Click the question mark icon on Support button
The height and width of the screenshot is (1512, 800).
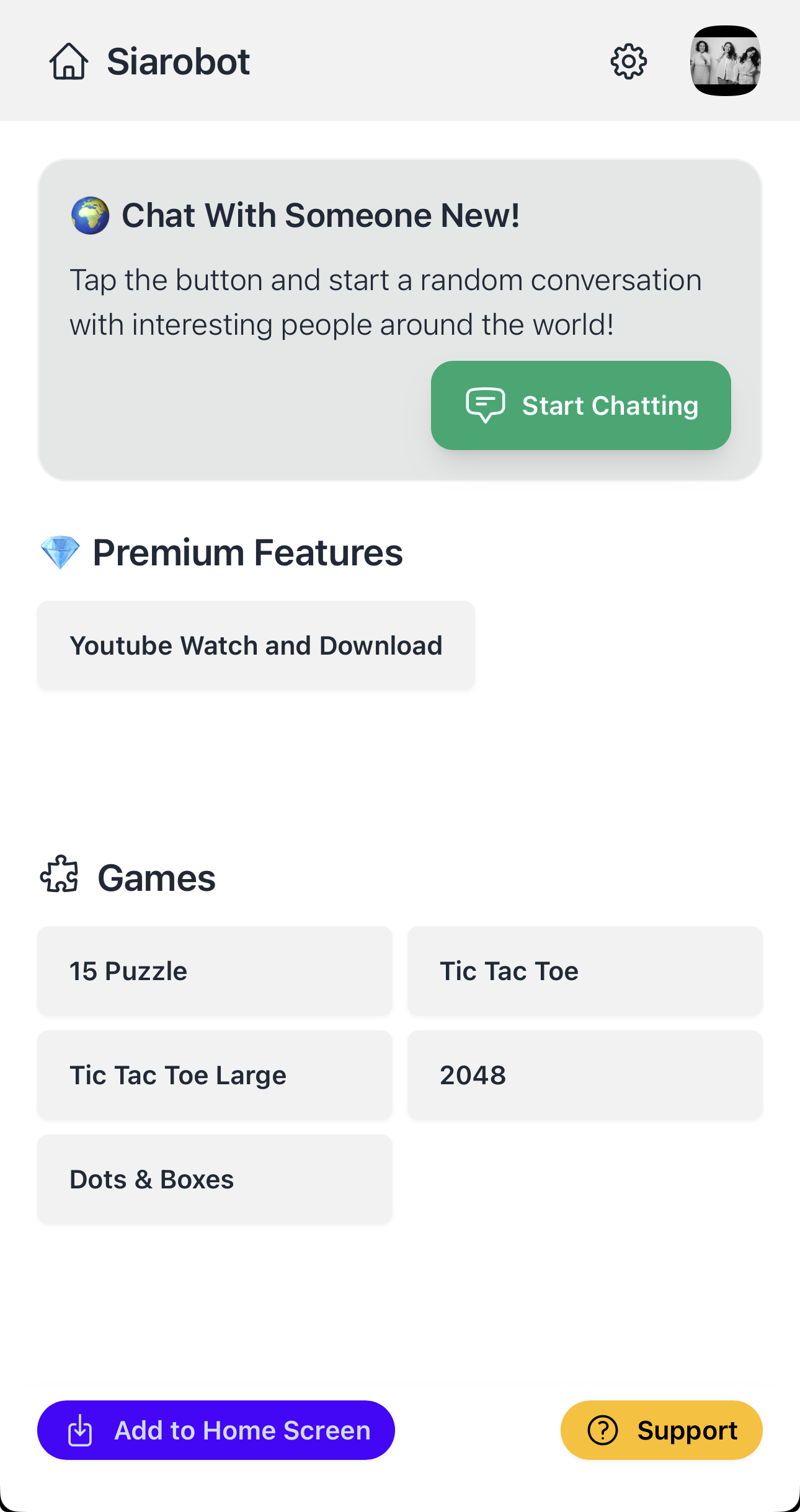pos(603,1431)
